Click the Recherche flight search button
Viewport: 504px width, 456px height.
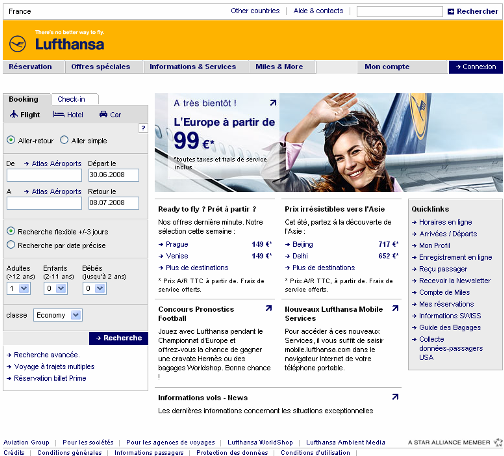coord(118,338)
